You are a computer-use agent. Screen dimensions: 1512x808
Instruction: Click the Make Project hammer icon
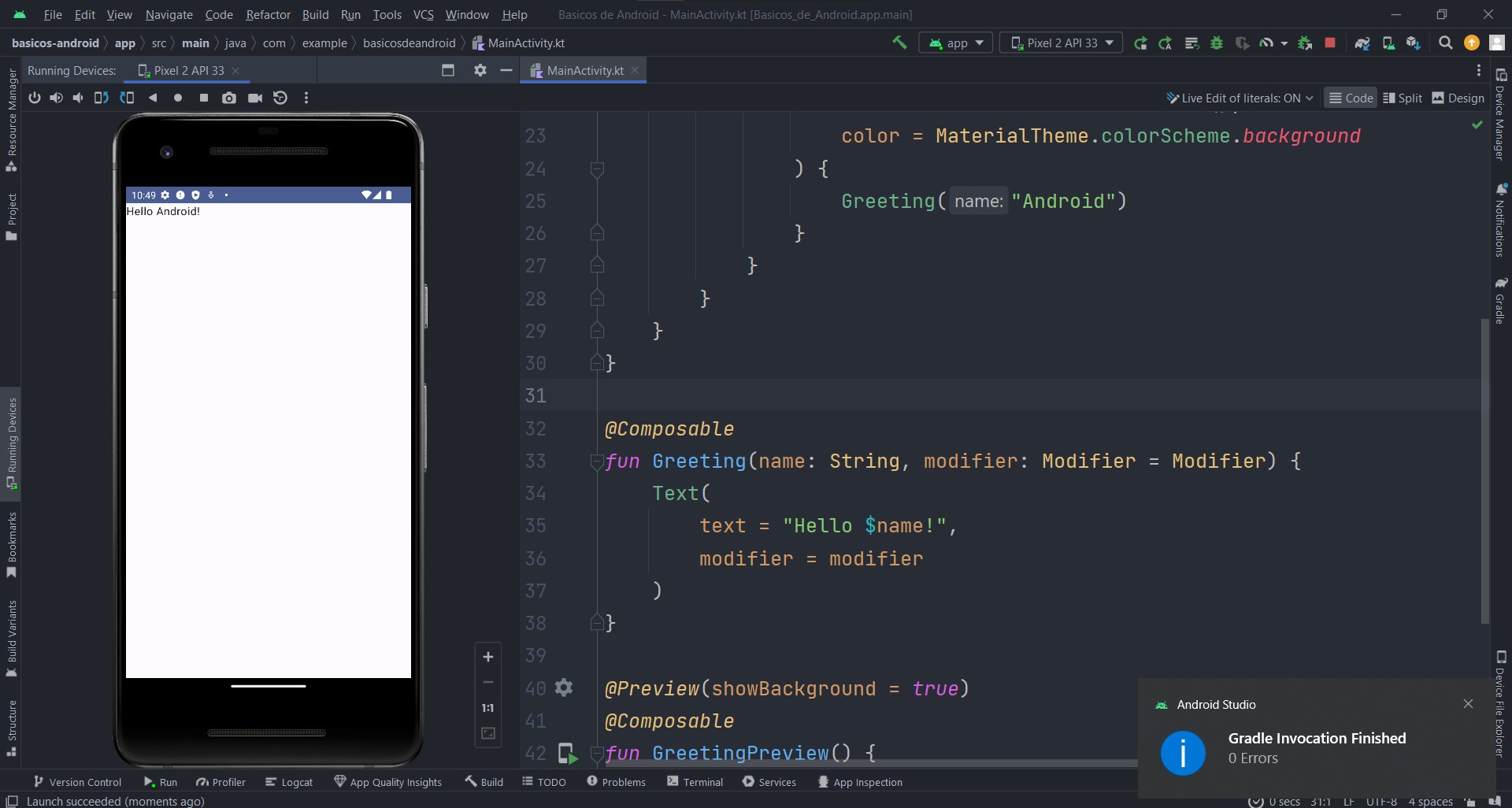click(899, 43)
